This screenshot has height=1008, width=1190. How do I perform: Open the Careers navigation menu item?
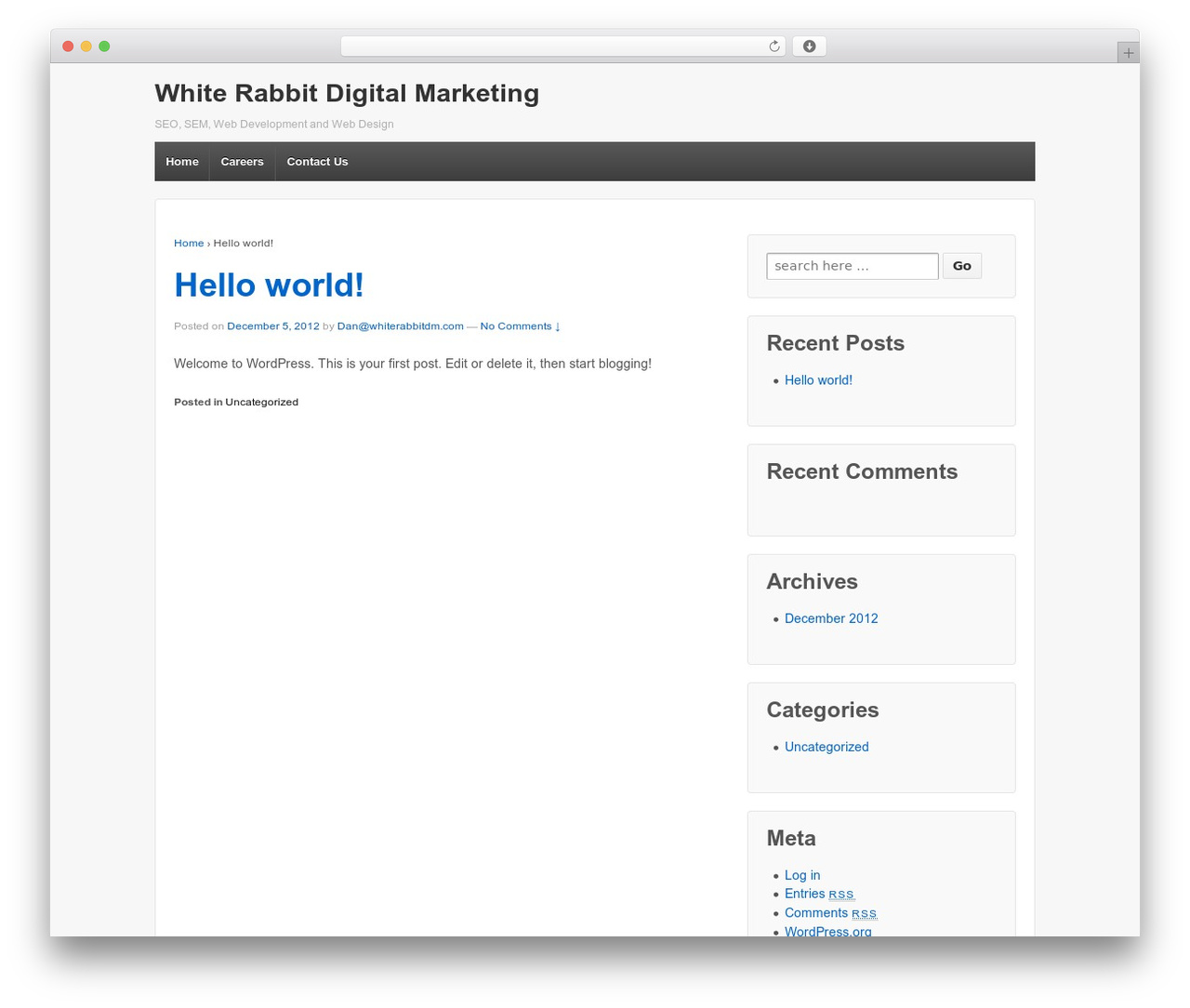[243, 162]
